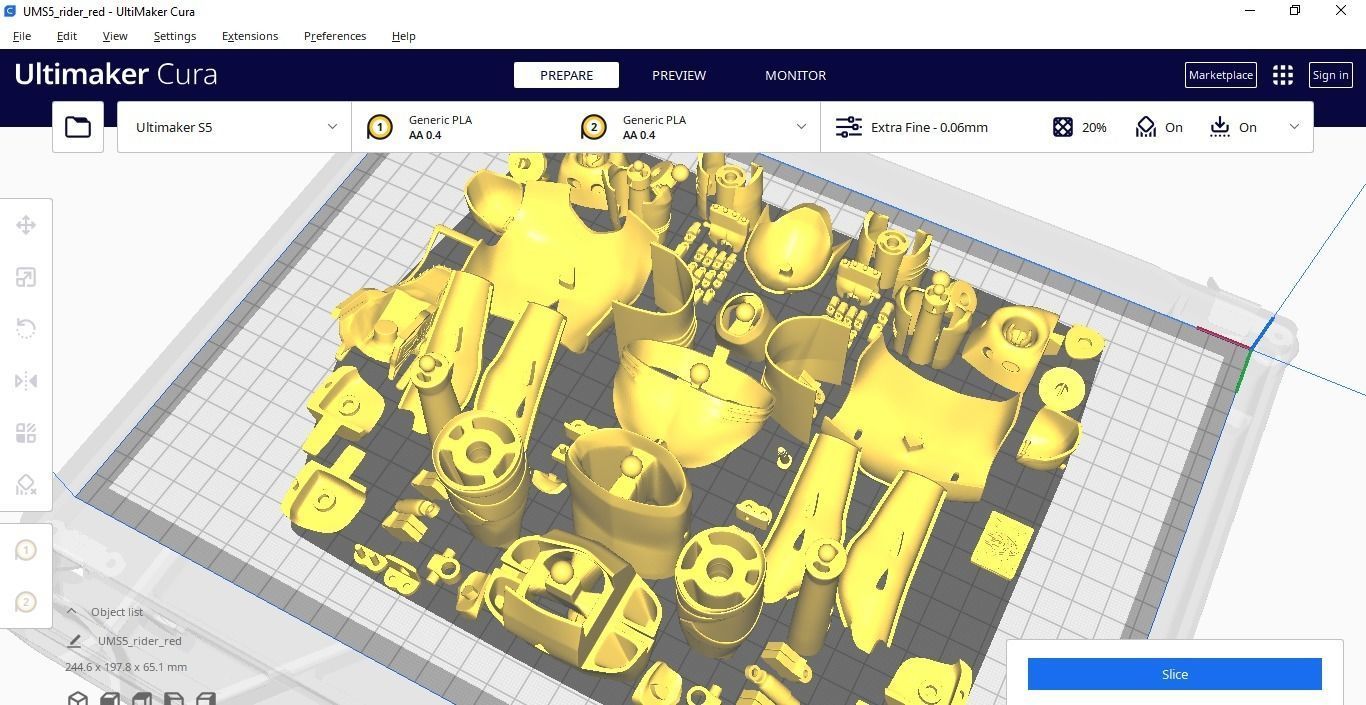
Task: Open the Marketplace
Action: pyautogui.click(x=1221, y=75)
